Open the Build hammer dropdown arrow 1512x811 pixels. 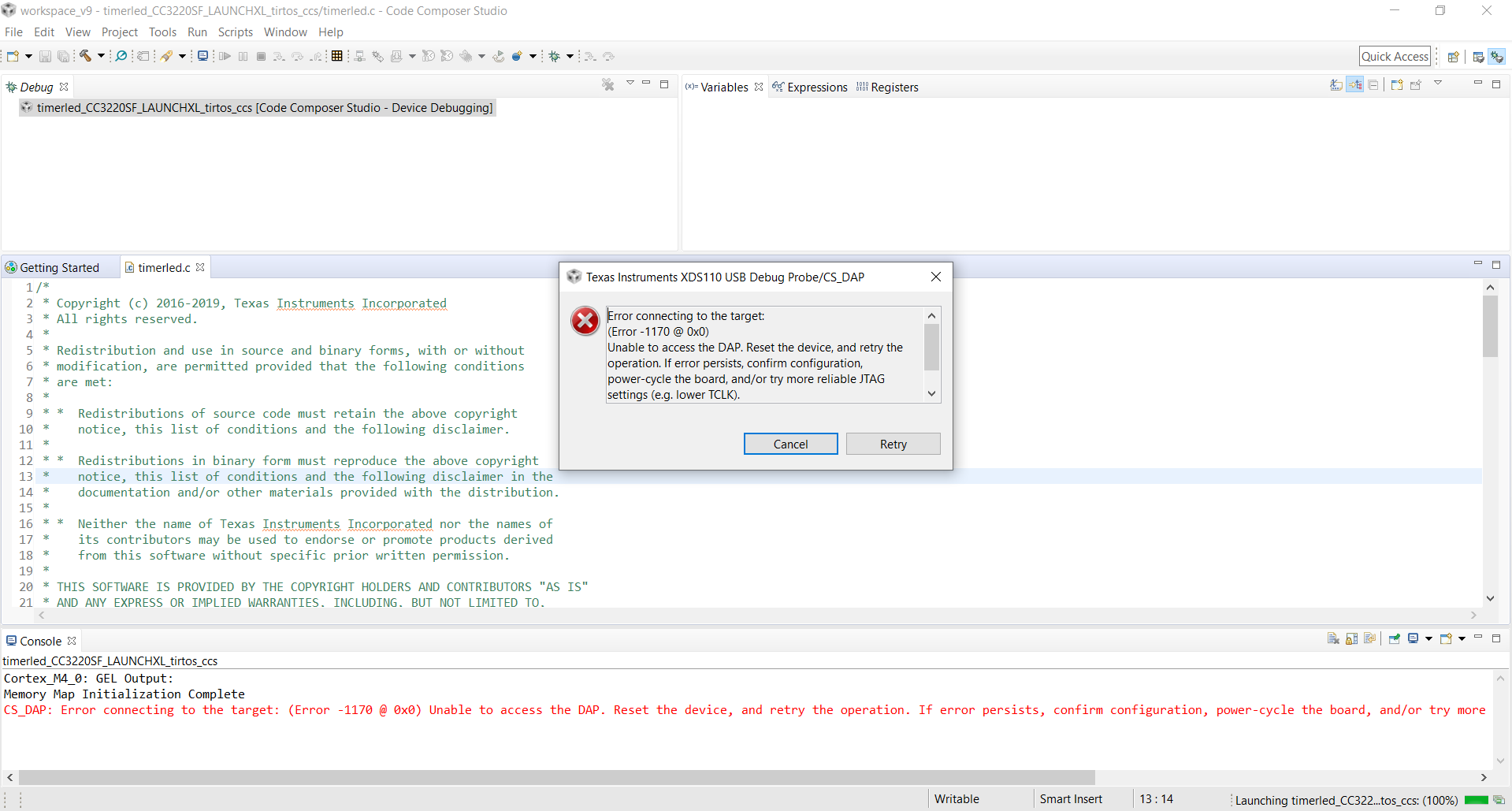[x=101, y=56]
